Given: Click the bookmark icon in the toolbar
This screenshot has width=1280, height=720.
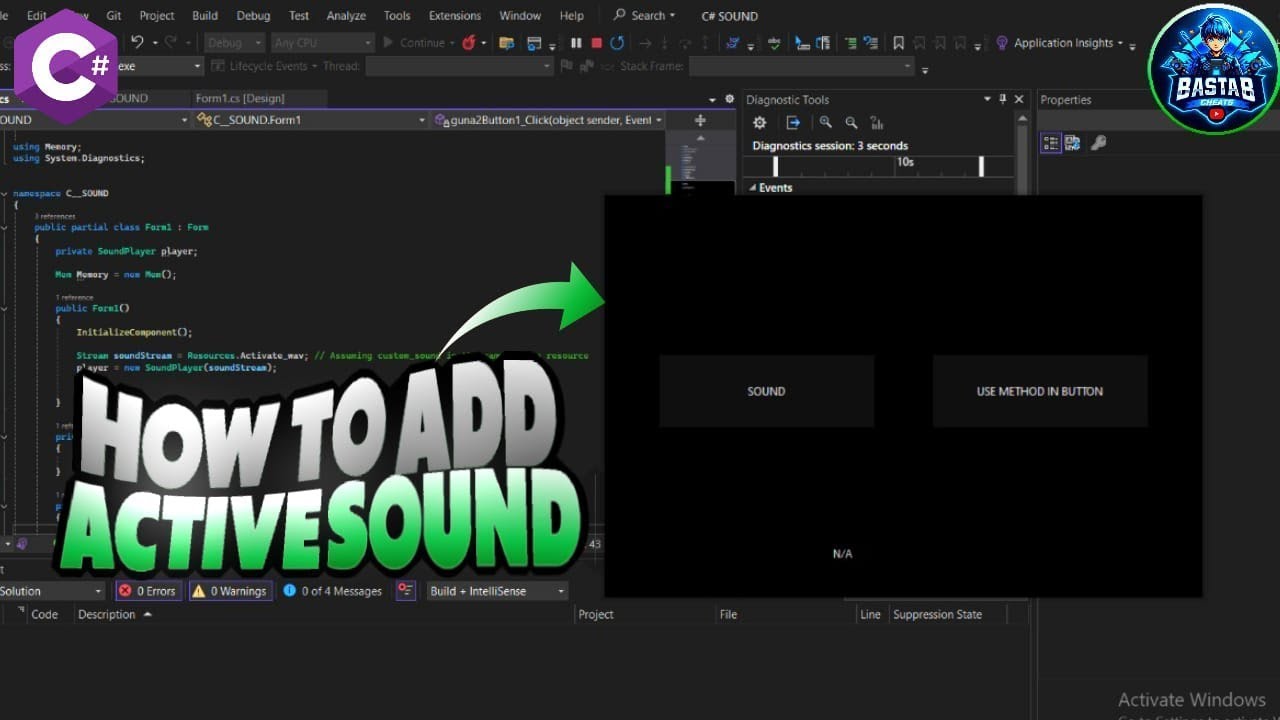Looking at the screenshot, I should click(898, 43).
